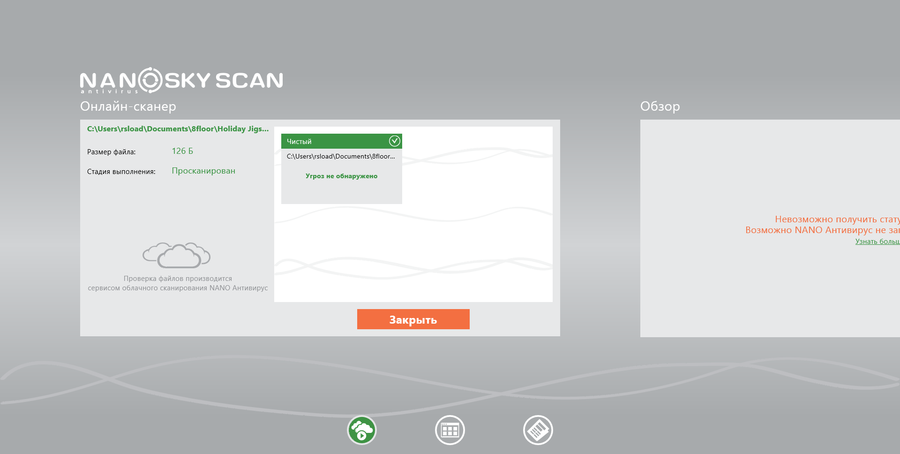Click the Возможно NANO Антивирус warning line
The height and width of the screenshot is (454, 900).
tap(823, 230)
